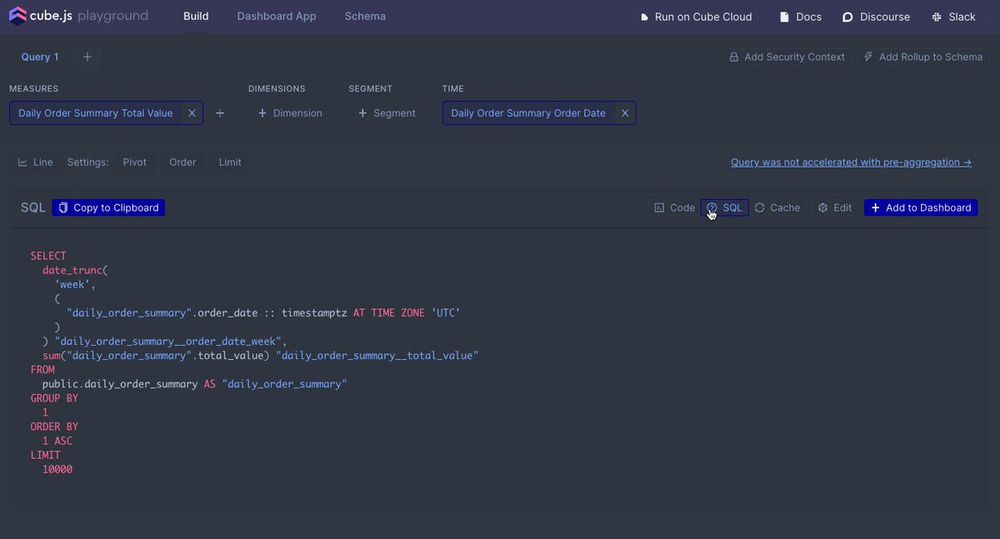
Task: Click Add Rollup to Schema
Action: [x=923, y=57]
